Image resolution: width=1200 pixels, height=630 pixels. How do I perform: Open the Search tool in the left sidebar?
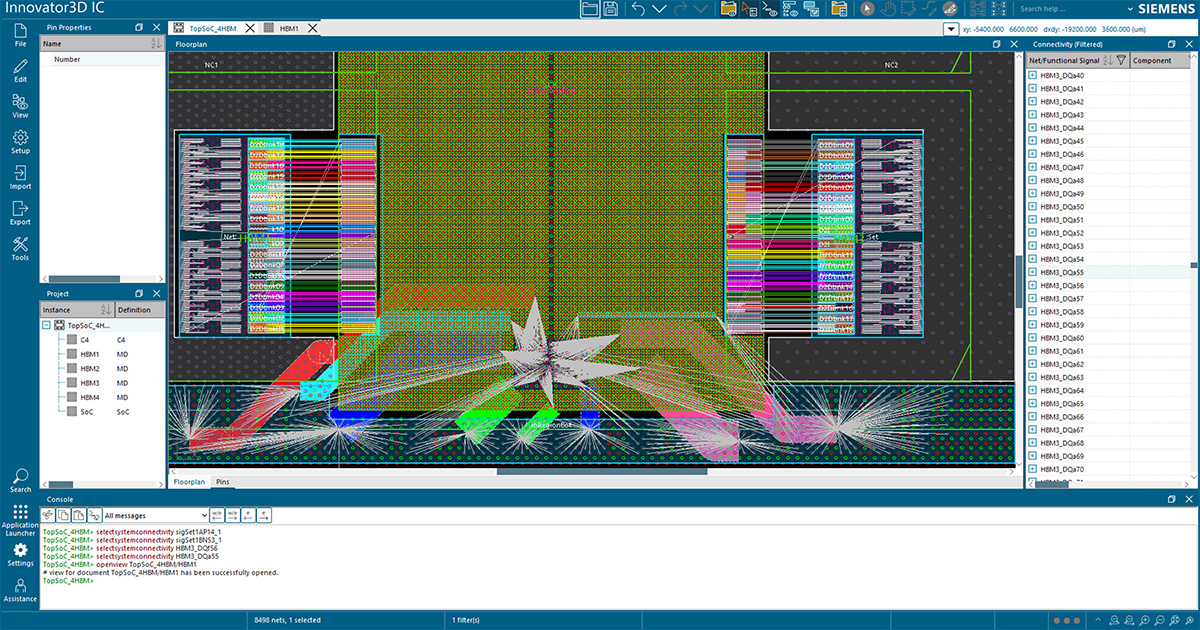pyautogui.click(x=20, y=481)
